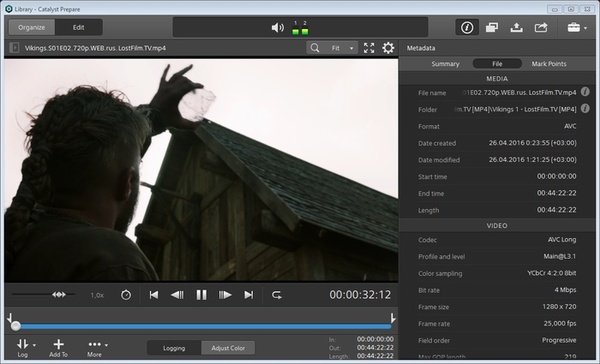Click the Field order value Progressive
Screen dimensions: 600x364
559,340
